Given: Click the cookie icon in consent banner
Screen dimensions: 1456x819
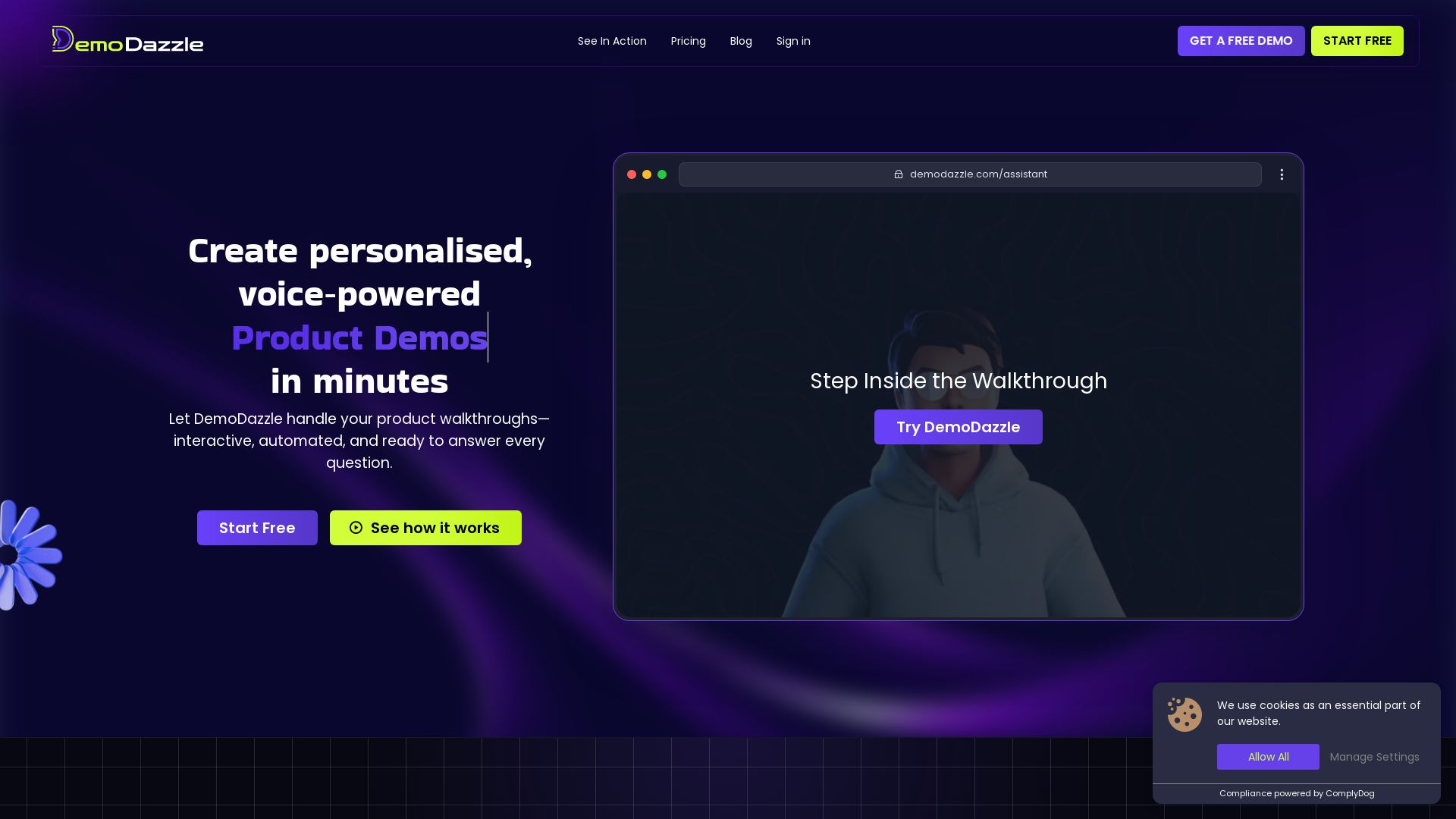Looking at the screenshot, I should pos(1185,714).
